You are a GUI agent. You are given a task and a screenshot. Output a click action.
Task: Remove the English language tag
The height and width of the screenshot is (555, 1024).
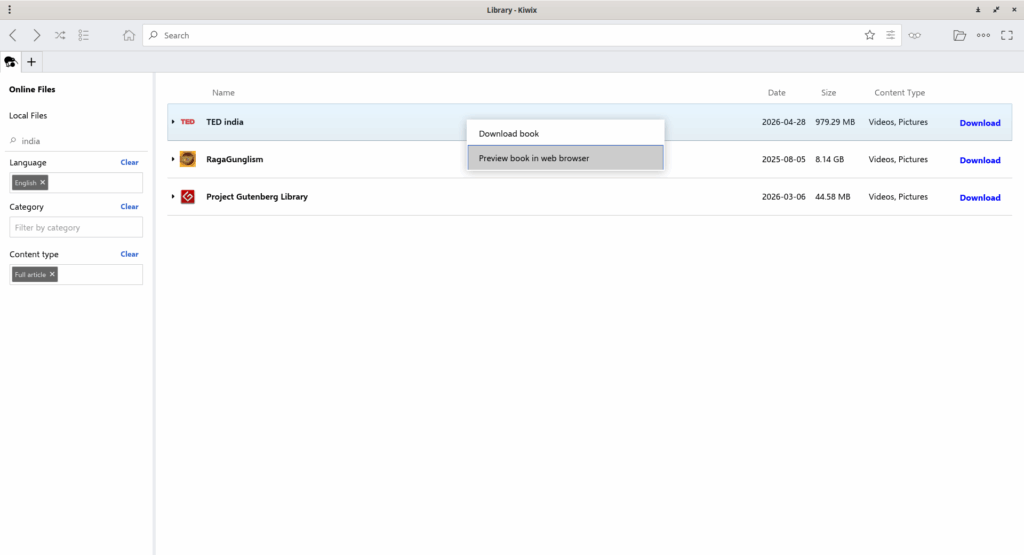pyautogui.click(x=42, y=182)
